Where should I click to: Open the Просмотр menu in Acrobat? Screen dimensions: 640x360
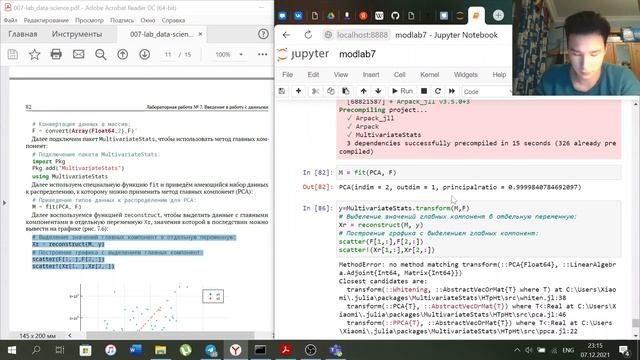[x=89, y=20]
